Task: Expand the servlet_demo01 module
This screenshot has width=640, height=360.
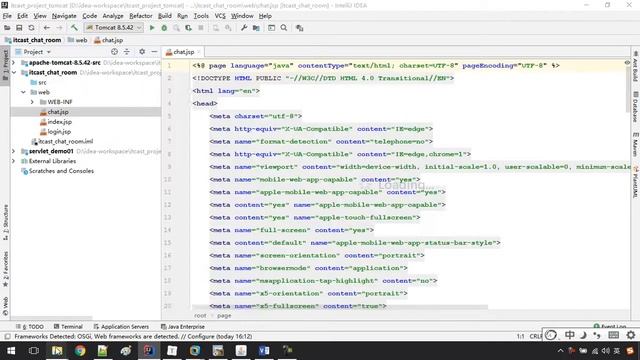Action: point(13,151)
